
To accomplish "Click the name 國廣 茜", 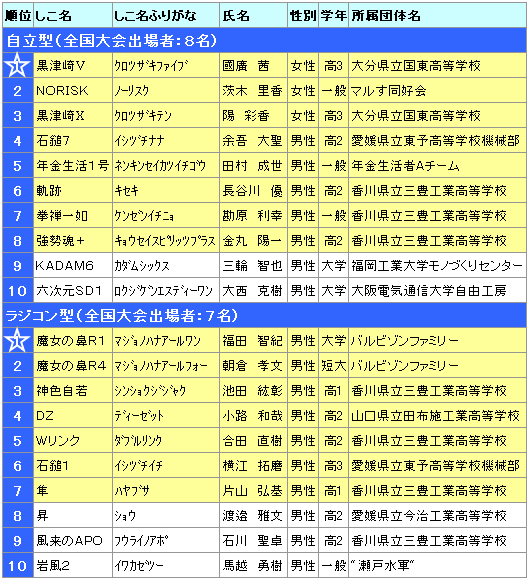I will (246, 65).
